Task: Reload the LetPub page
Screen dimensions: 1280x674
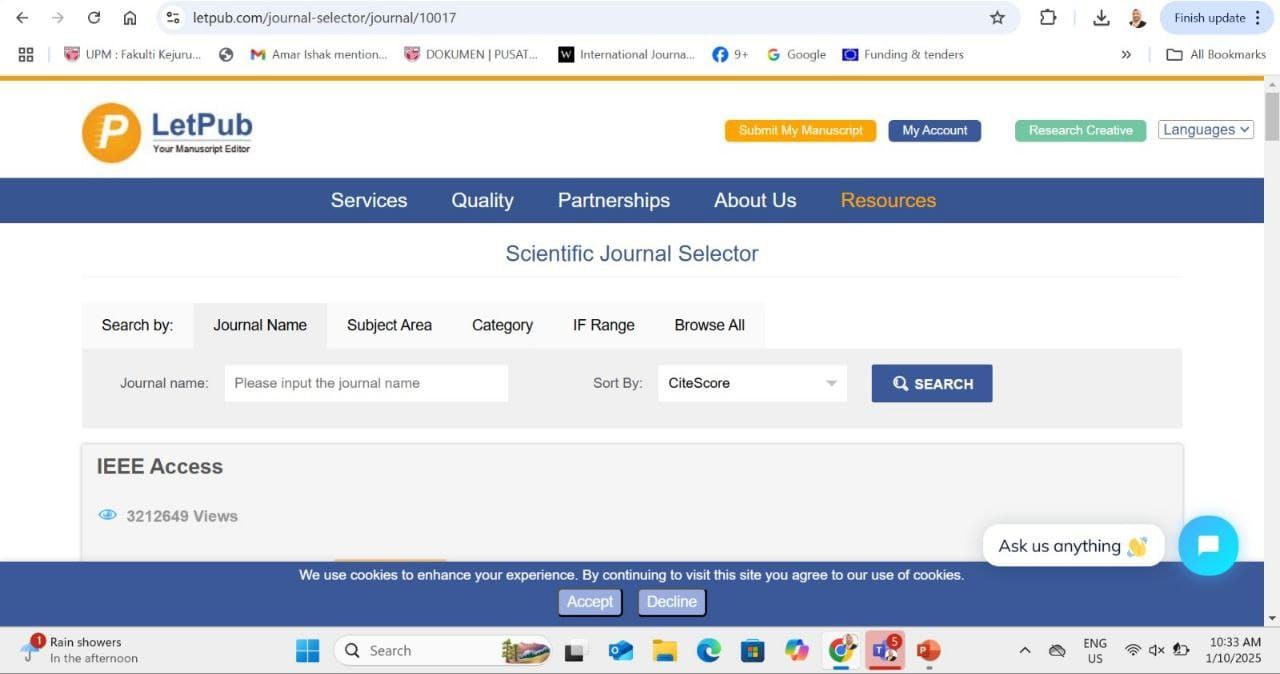Action: click(94, 18)
